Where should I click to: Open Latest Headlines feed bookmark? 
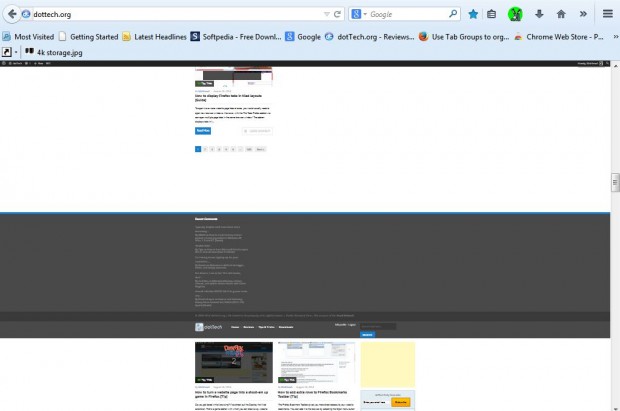154,37
